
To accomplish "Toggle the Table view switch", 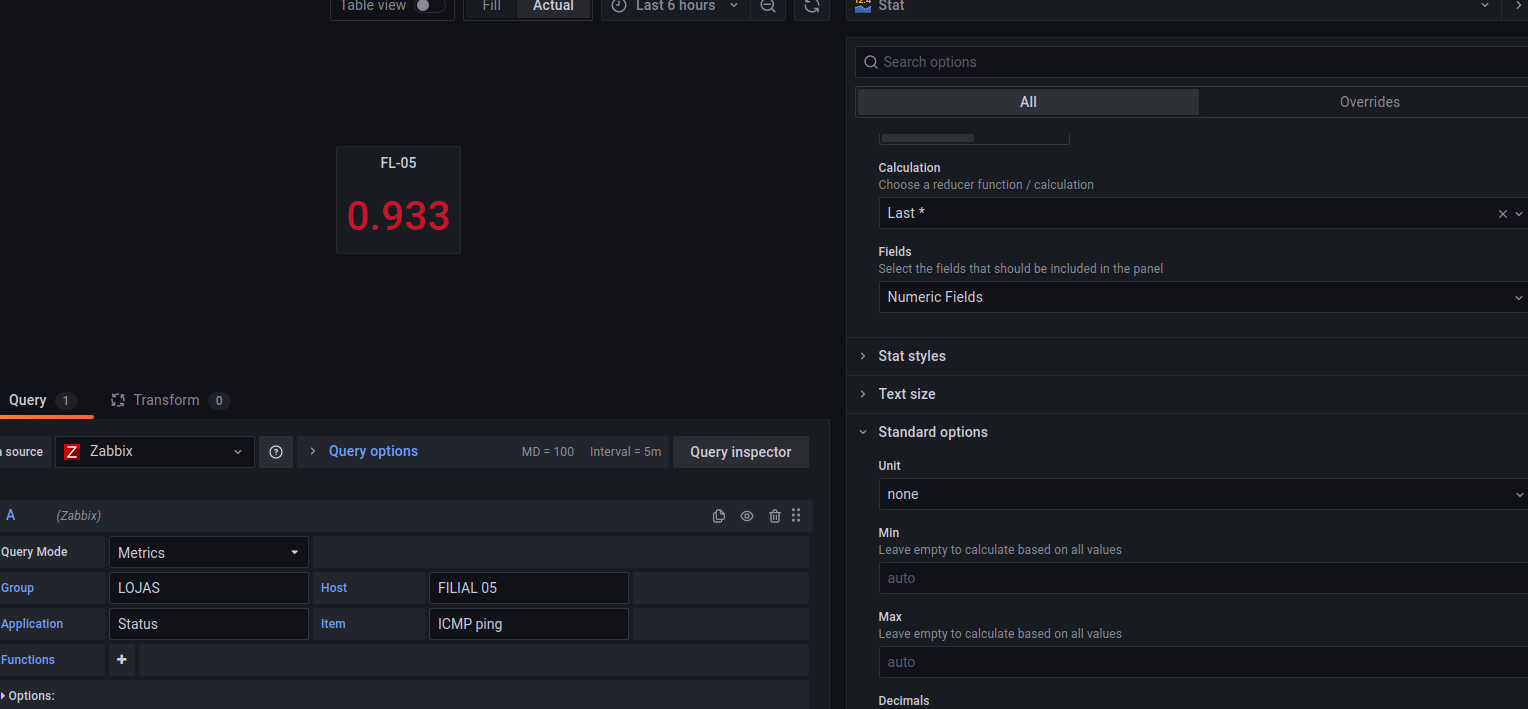I will [429, 6].
